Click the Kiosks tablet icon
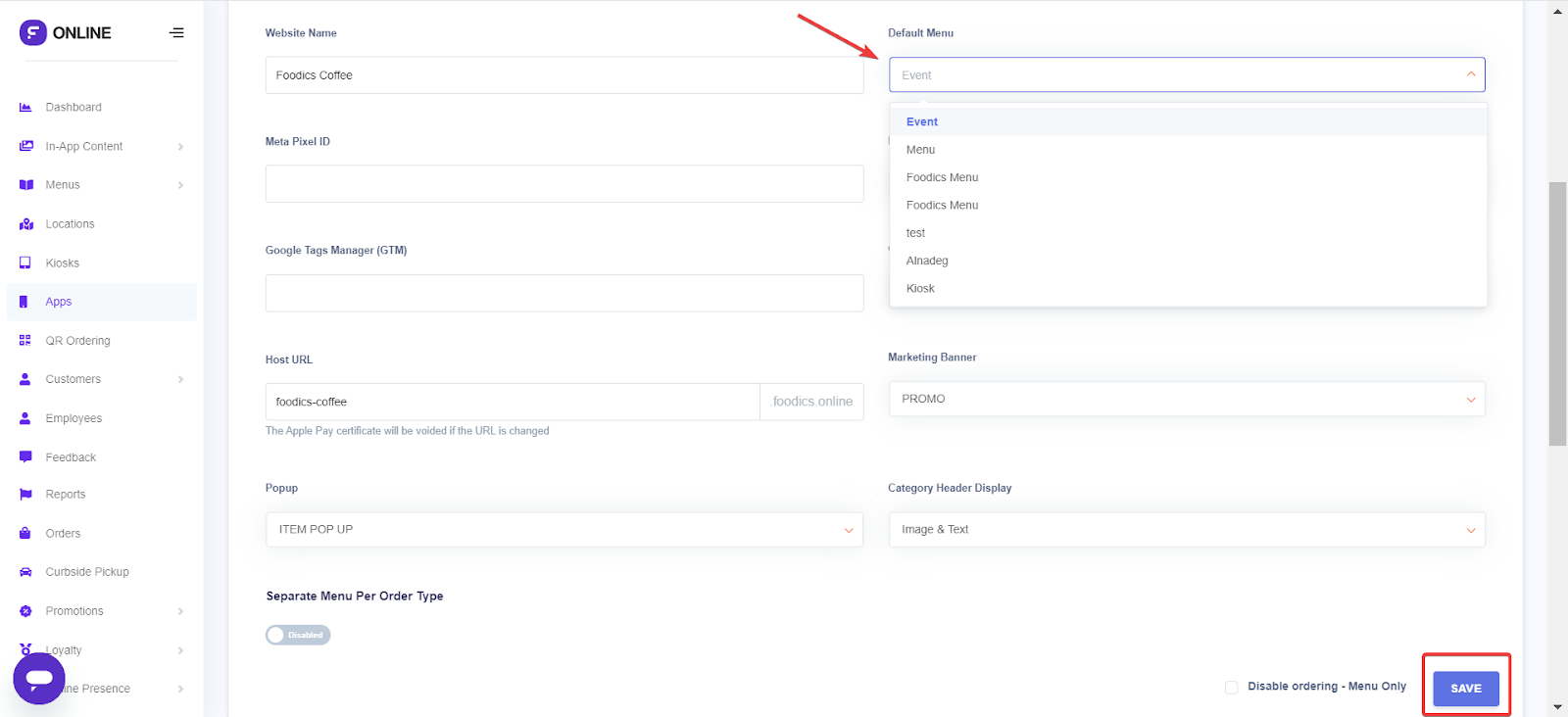Viewport: 1568px width, 717px height. (25, 263)
